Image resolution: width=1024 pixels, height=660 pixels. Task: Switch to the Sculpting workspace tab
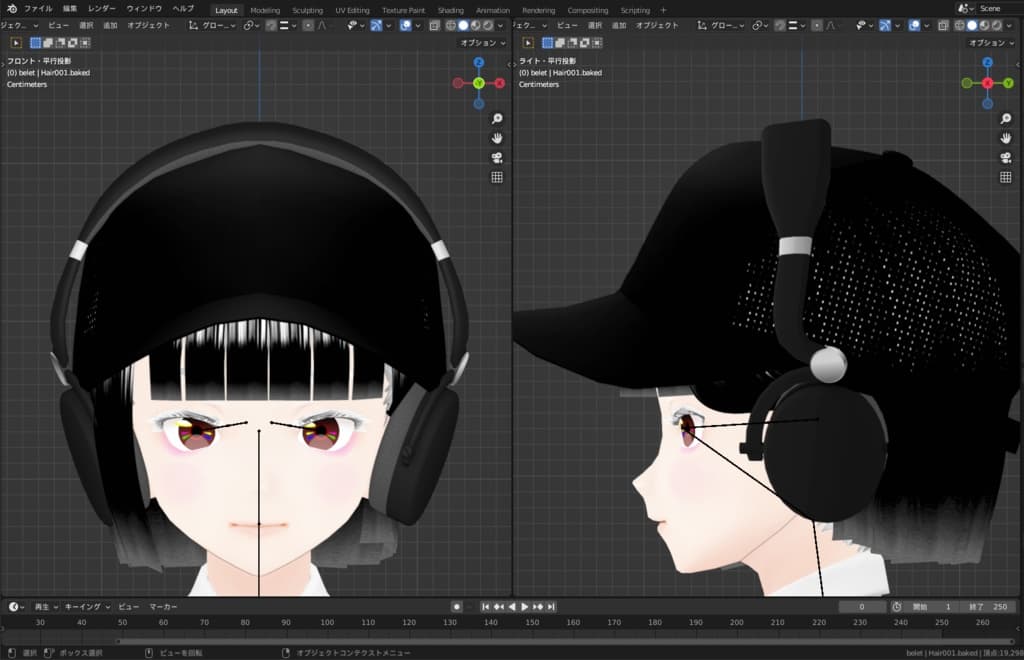click(307, 10)
